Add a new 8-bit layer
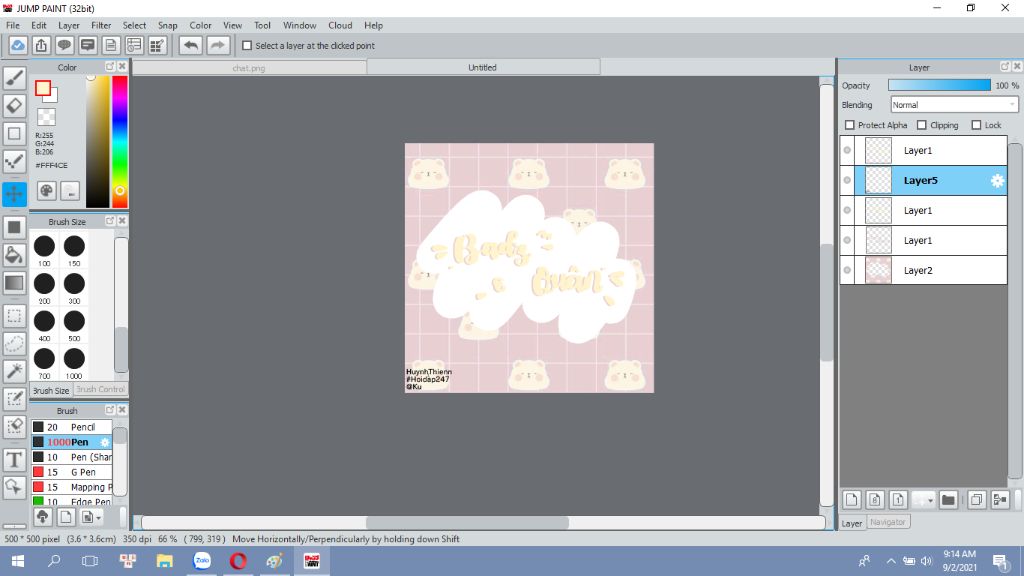The image size is (1024, 576). [875, 500]
